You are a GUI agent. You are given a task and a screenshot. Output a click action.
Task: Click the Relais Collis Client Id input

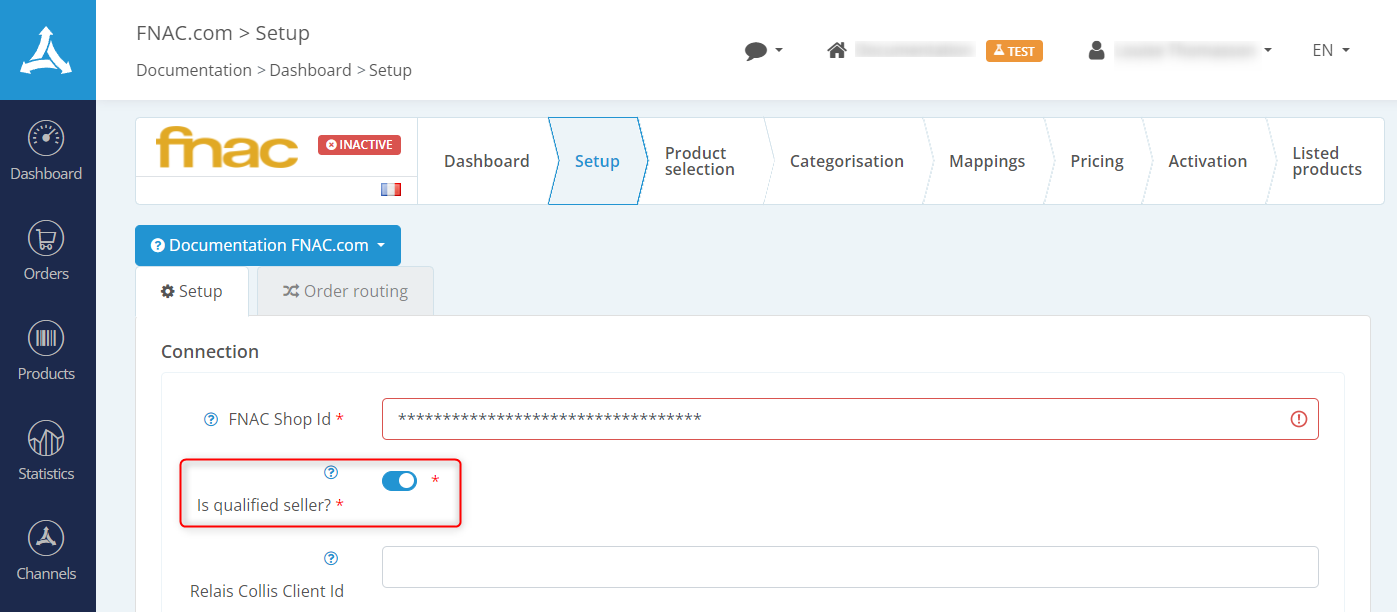point(850,567)
